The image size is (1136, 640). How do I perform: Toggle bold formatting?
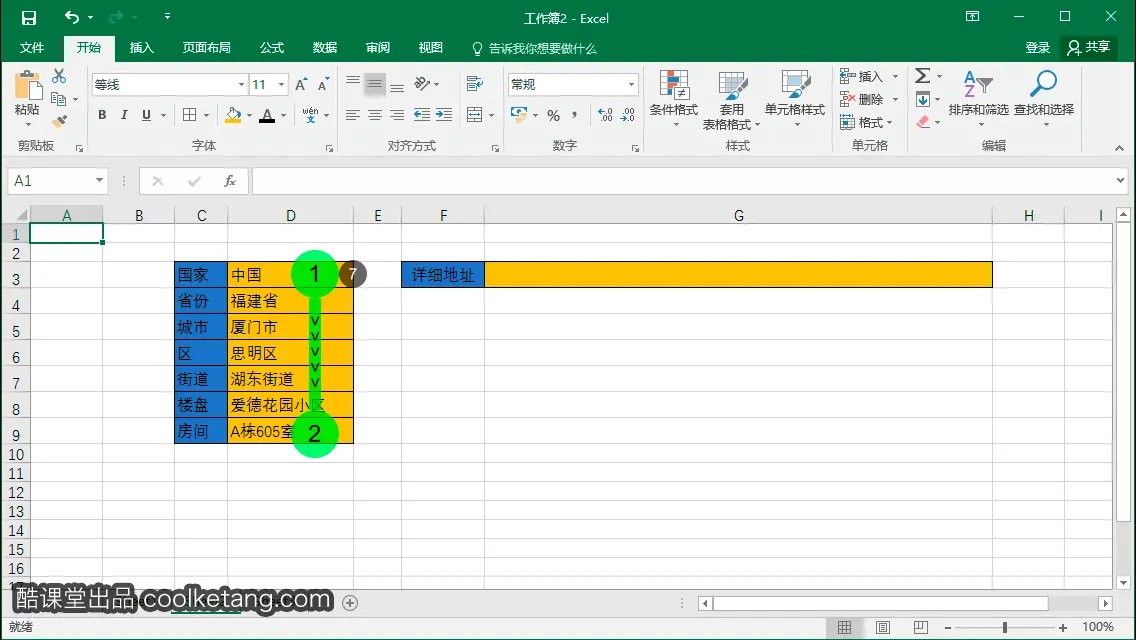(102, 115)
